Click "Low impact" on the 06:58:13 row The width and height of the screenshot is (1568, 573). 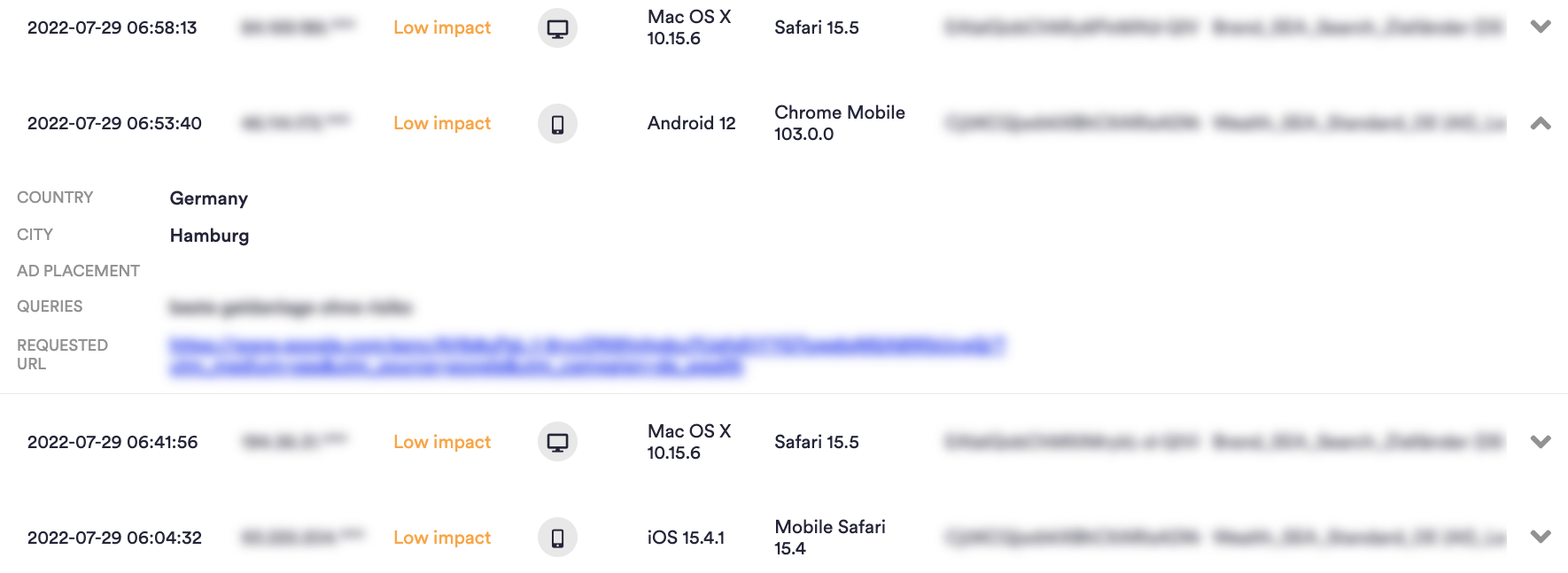coord(441,27)
